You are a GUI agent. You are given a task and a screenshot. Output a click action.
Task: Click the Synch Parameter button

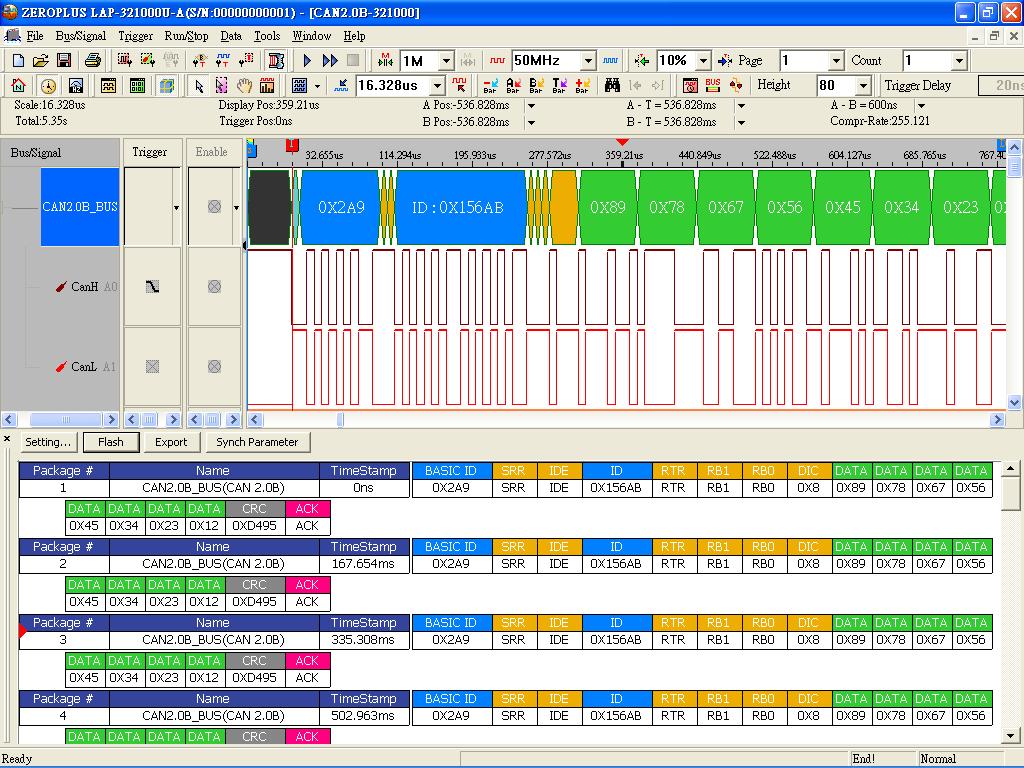click(256, 442)
